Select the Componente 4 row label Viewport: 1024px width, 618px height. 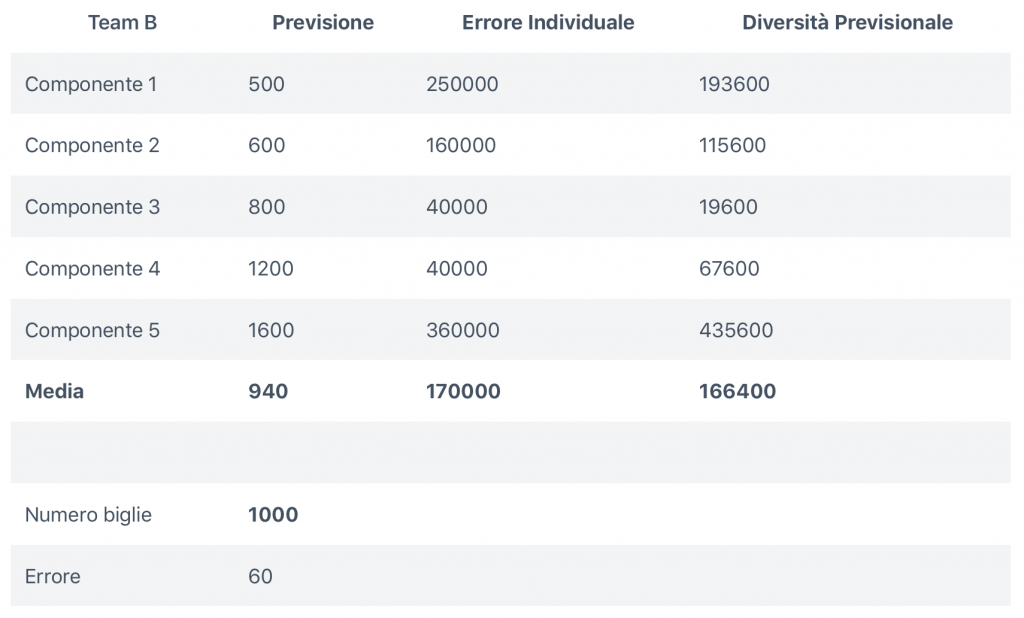(x=92, y=269)
